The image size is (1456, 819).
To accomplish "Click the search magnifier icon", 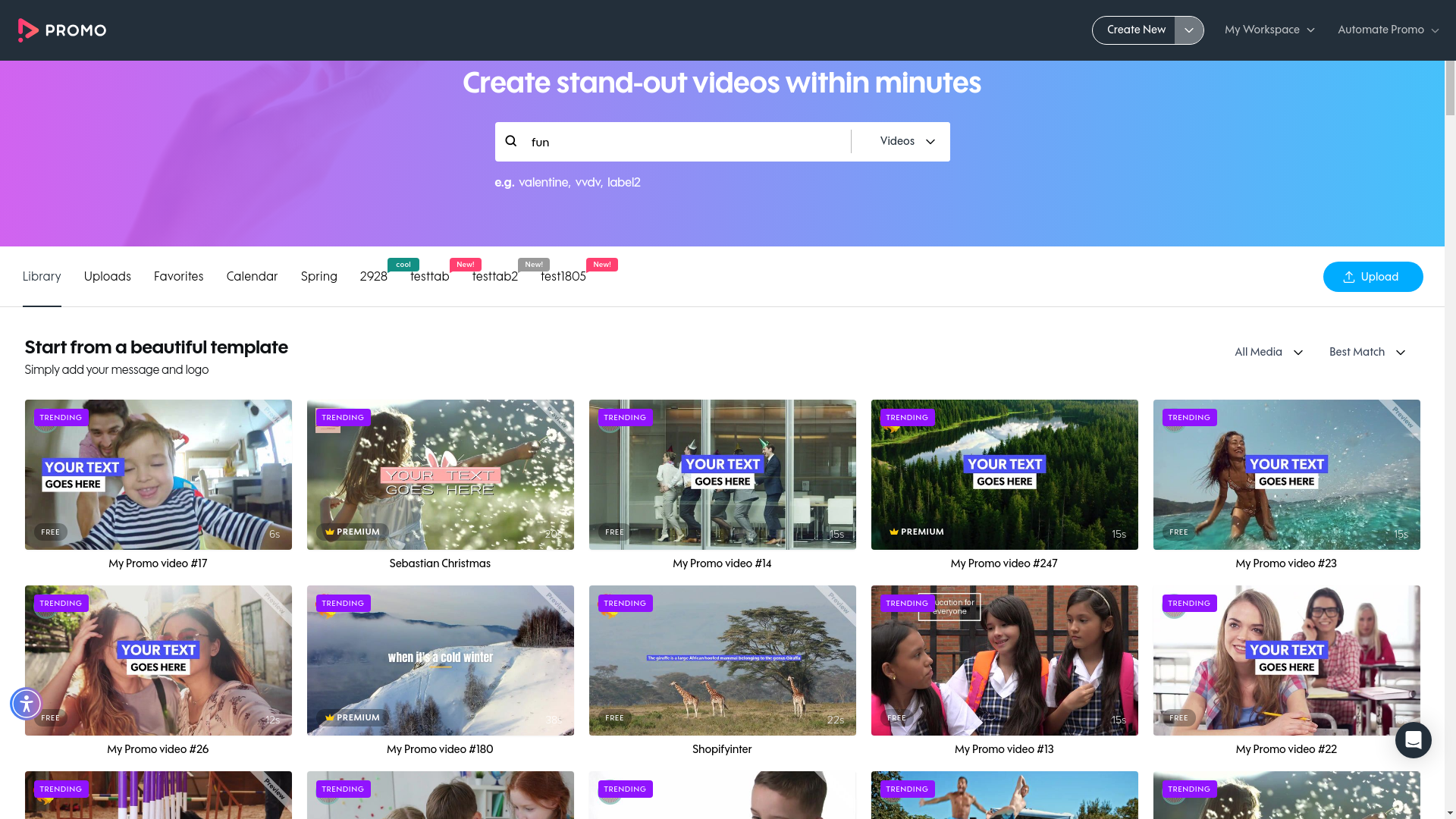I will (511, 141).
